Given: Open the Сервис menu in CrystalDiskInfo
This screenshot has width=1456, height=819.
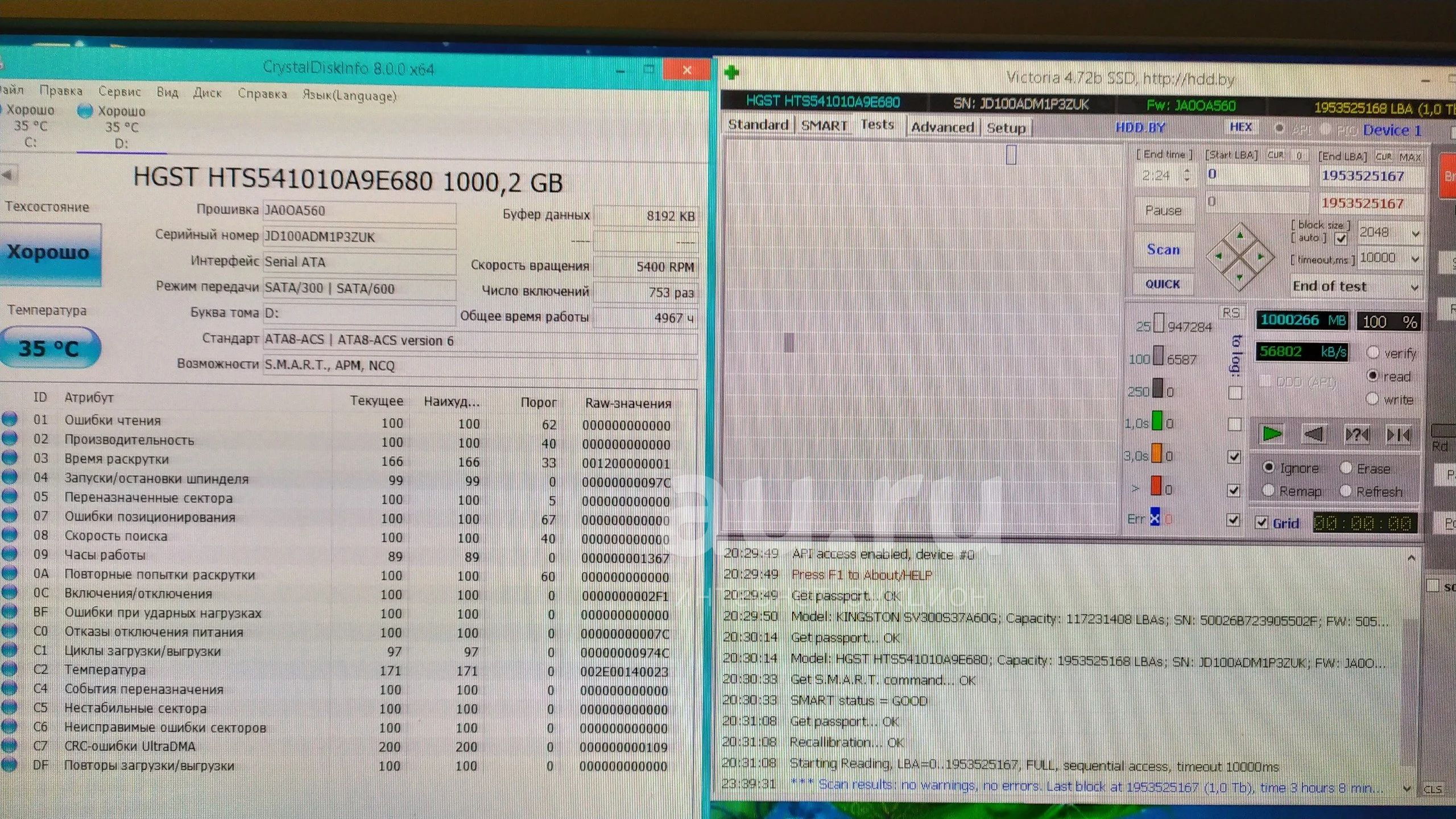Looking at the screenshot, I should pyautogui.click(x=119, y=91).
